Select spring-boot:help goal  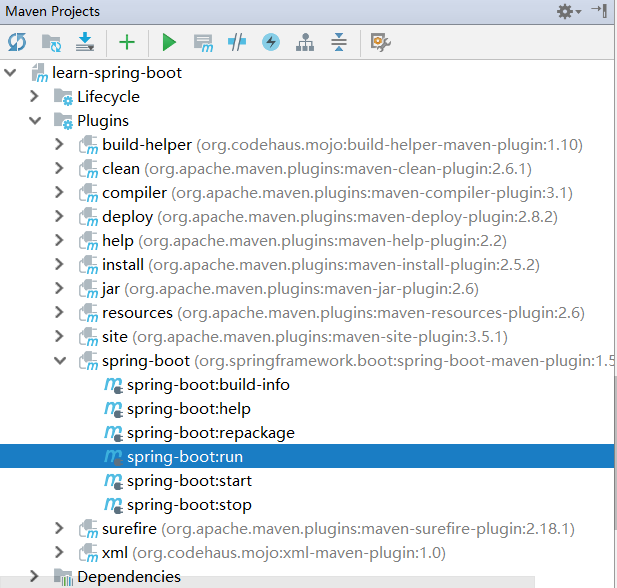point(188,409)
